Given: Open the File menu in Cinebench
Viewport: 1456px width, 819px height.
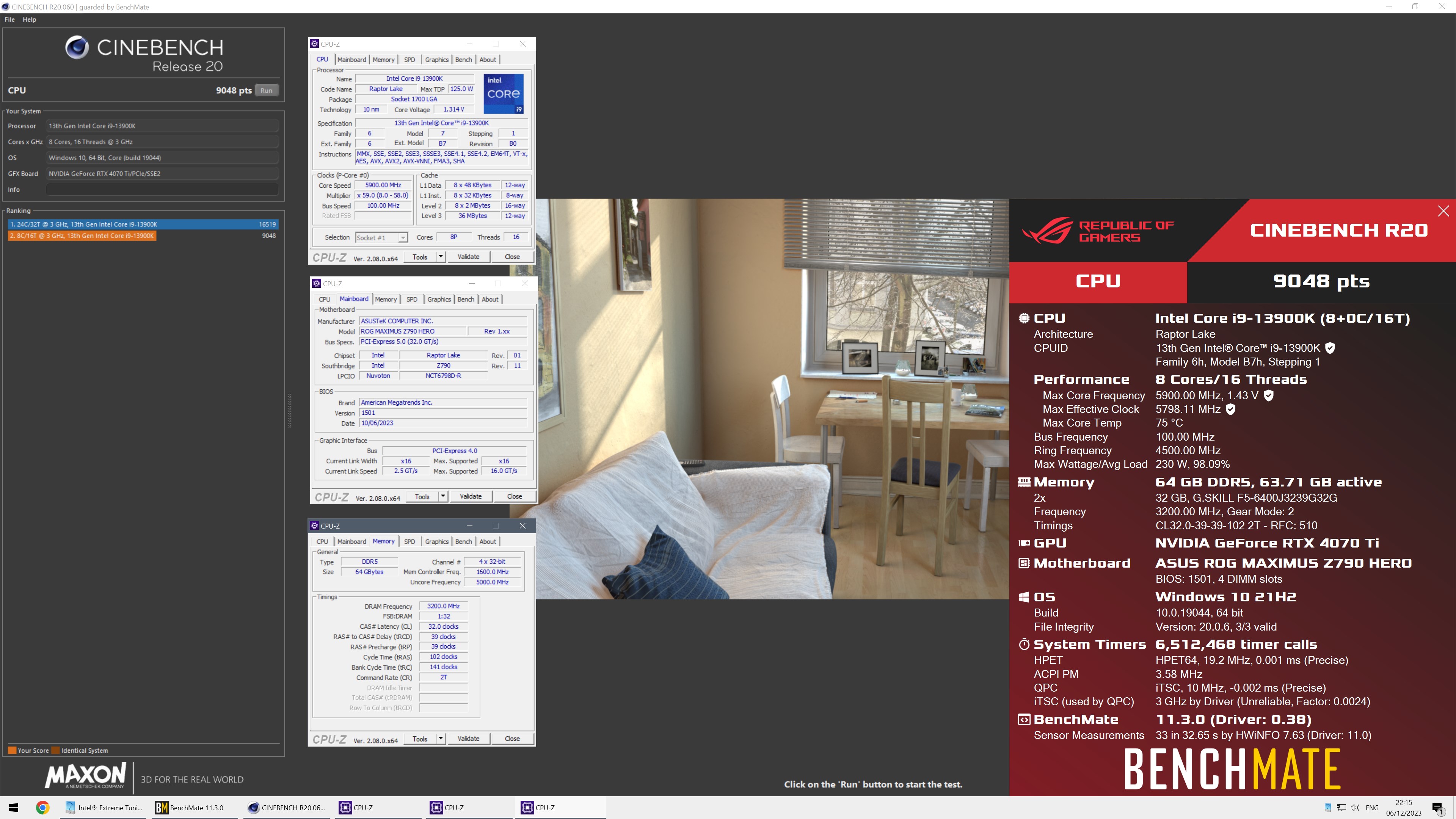Looking at the screenshot, I should 9,20.
